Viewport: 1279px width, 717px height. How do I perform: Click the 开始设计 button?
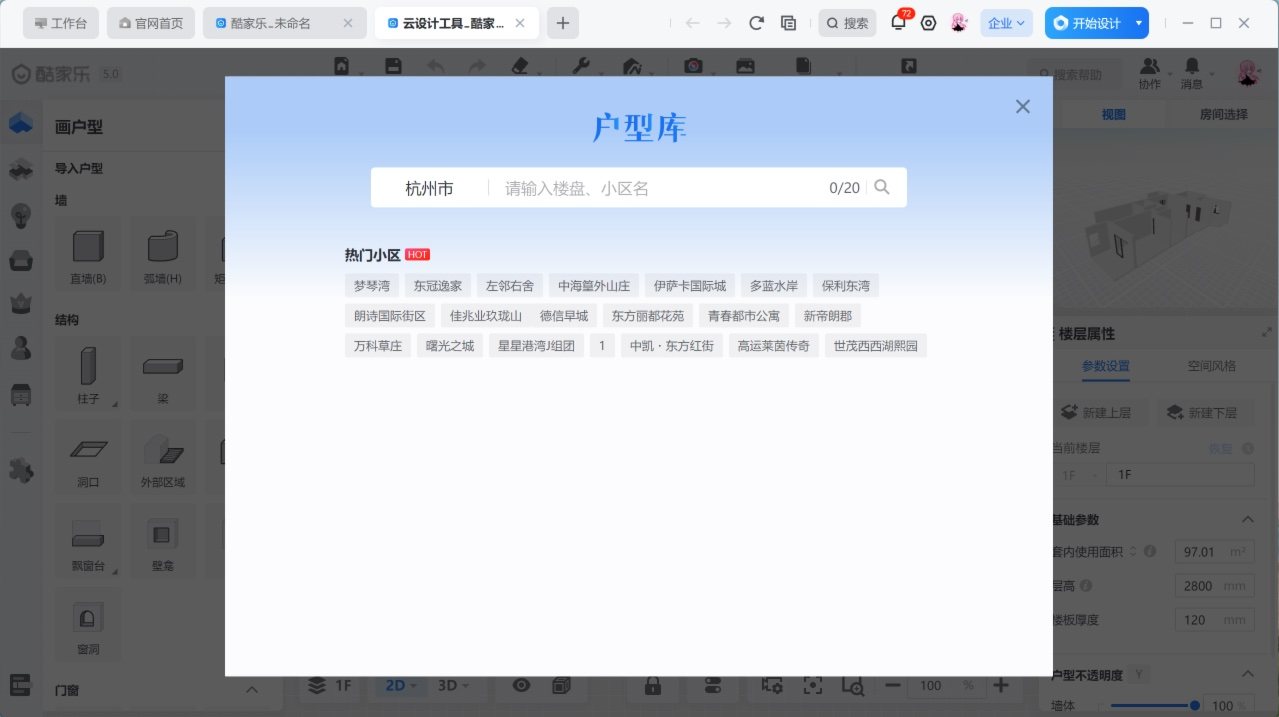pos(1087,23)
